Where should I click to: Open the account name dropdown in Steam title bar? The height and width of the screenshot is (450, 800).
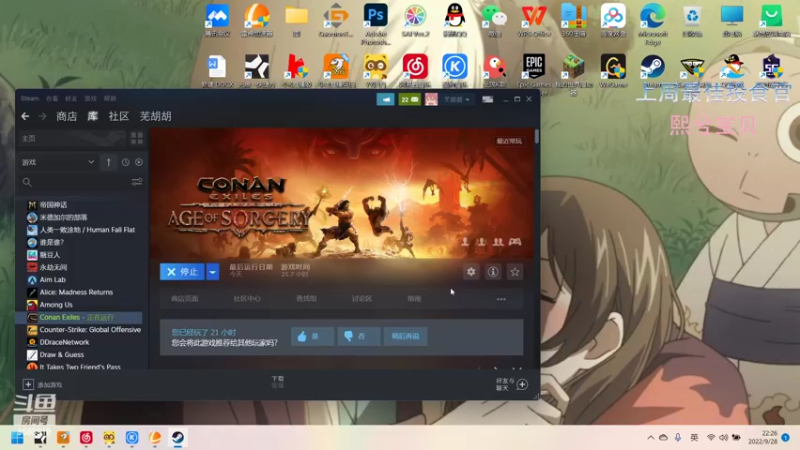click(x=456, y=99)
